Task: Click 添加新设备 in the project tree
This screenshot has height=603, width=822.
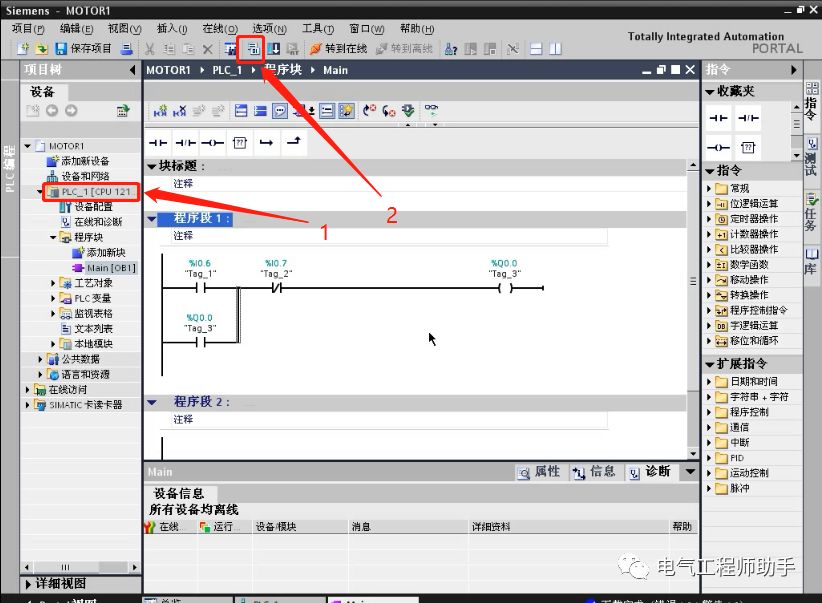Action: point(88,160)
